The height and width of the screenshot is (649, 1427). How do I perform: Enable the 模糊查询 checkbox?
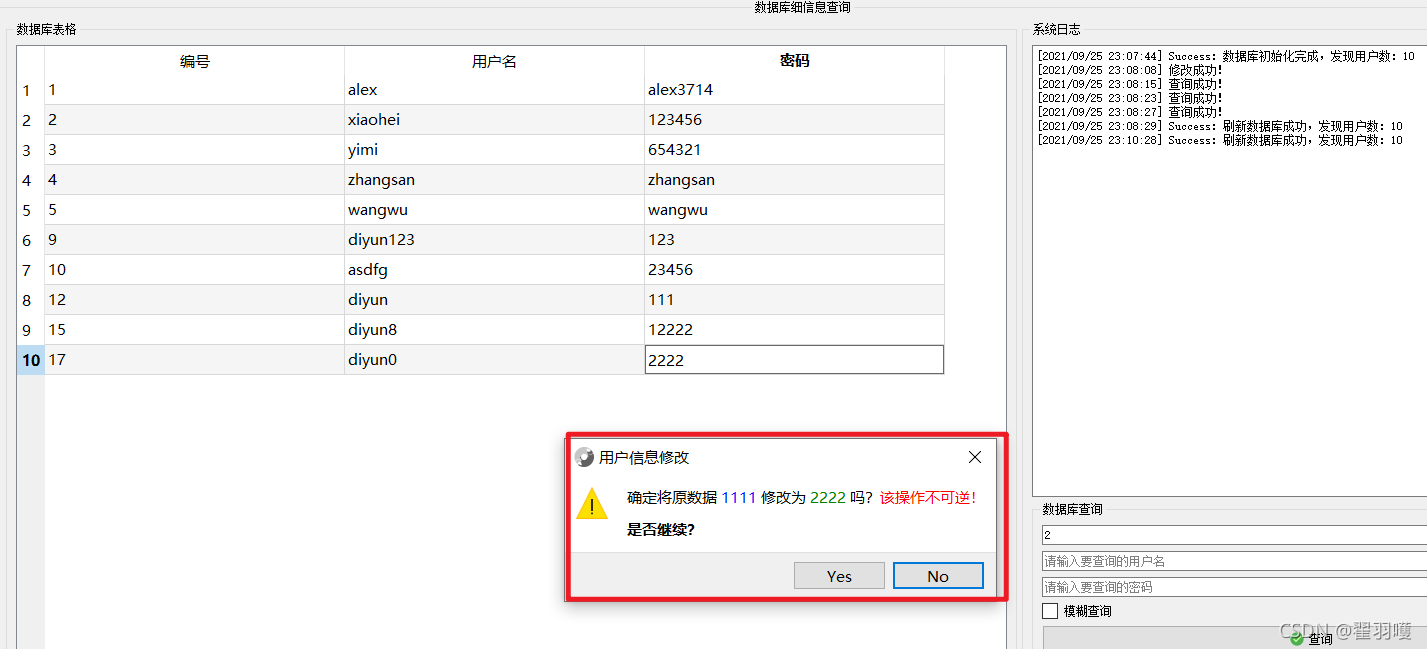tap(1050, 611)
